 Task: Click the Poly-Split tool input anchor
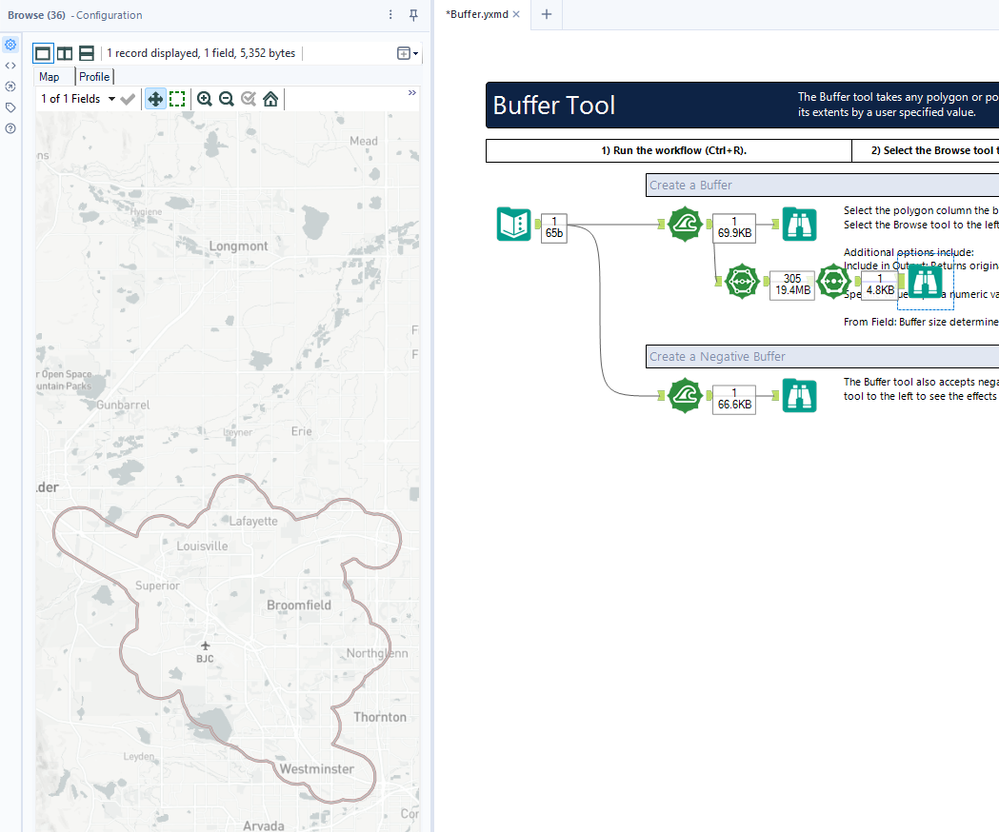[719, 281]
